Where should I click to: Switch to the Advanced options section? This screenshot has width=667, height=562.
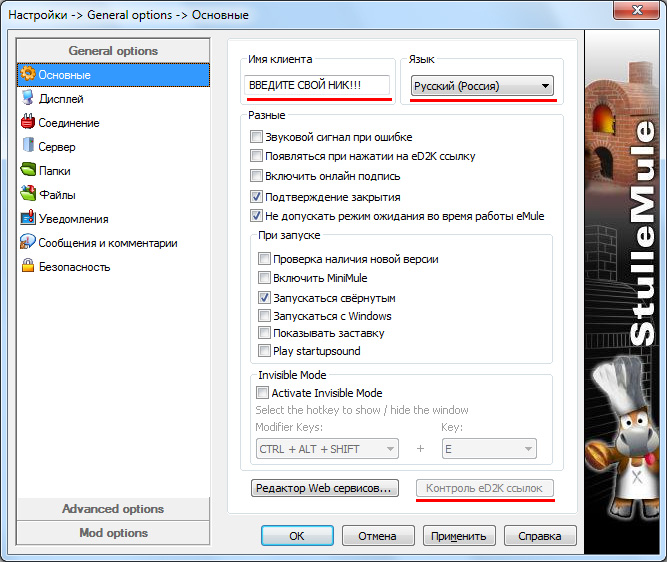(x=112, y=509)
